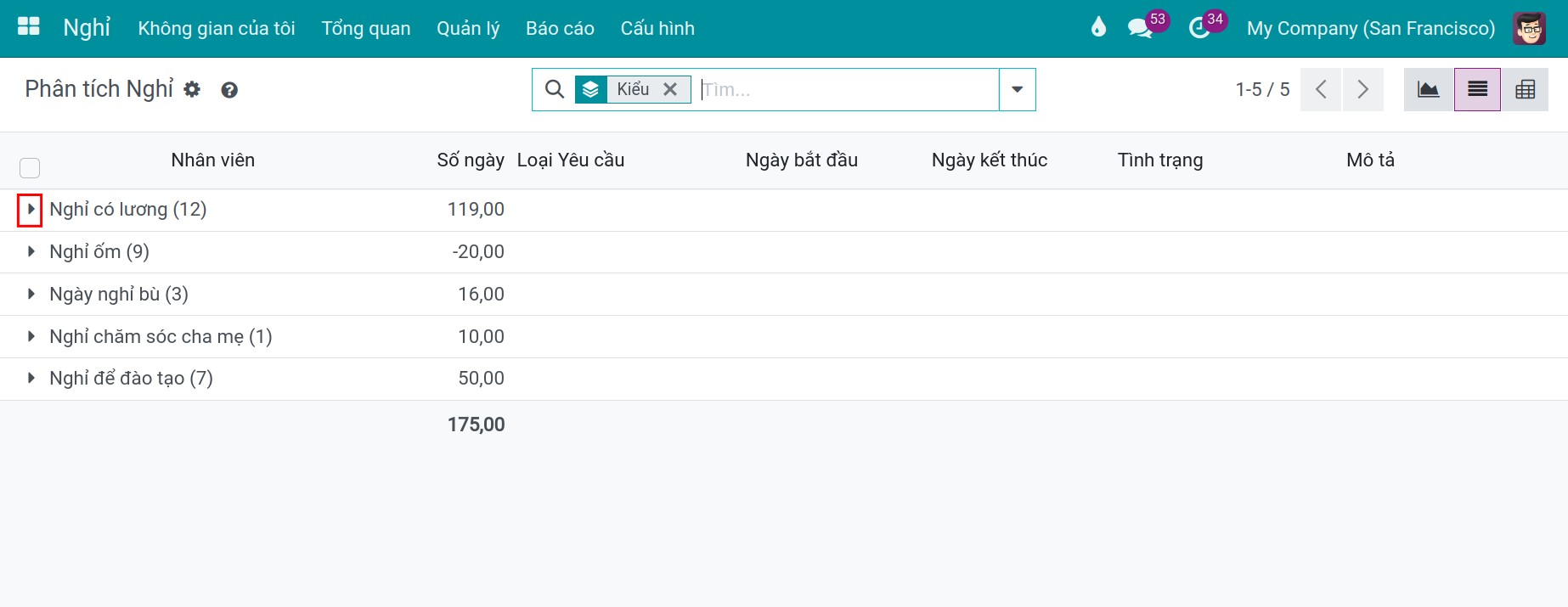Open the Tổng quan menu
This screenshot has height=607, width=1568.
point(366,28)
